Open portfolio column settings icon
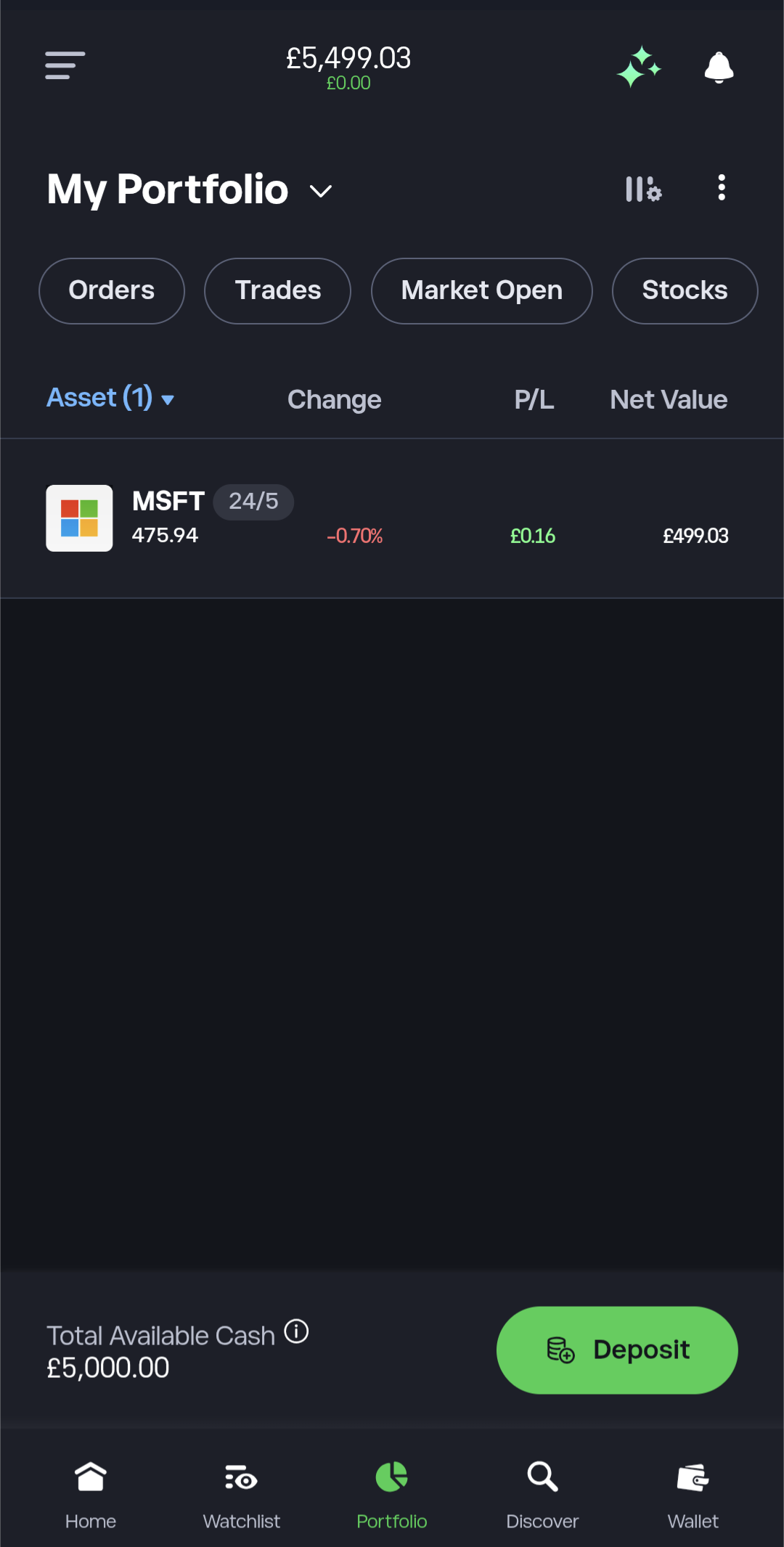This screenshot has height=1547, width=784. (643, 189)
